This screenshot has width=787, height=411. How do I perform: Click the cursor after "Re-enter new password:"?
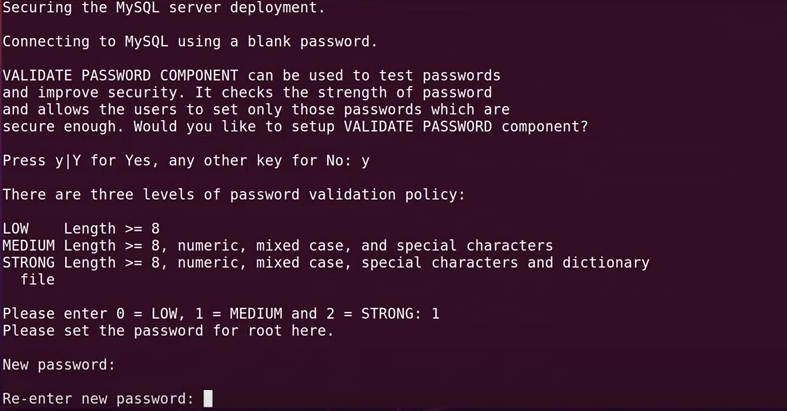pyautogui.click(x=208, y=399)
